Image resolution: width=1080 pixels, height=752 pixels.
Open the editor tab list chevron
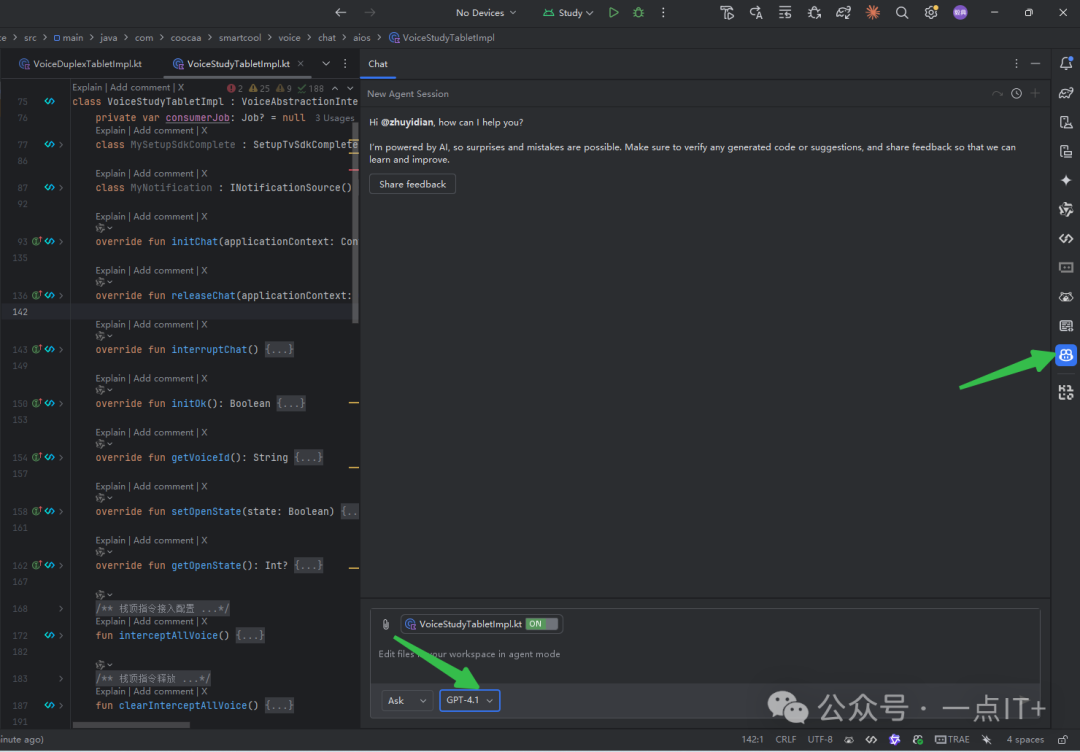pos(326,63)
